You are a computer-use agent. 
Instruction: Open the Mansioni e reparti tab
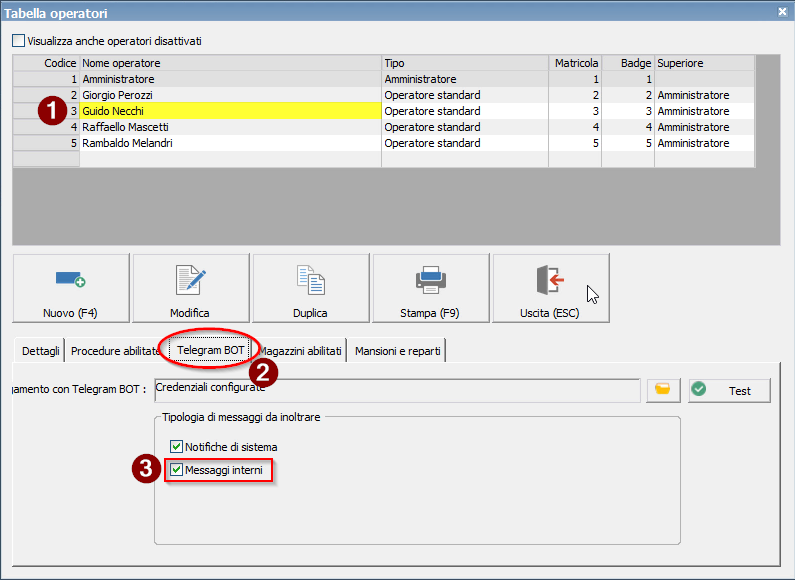(x=396, y=351)
